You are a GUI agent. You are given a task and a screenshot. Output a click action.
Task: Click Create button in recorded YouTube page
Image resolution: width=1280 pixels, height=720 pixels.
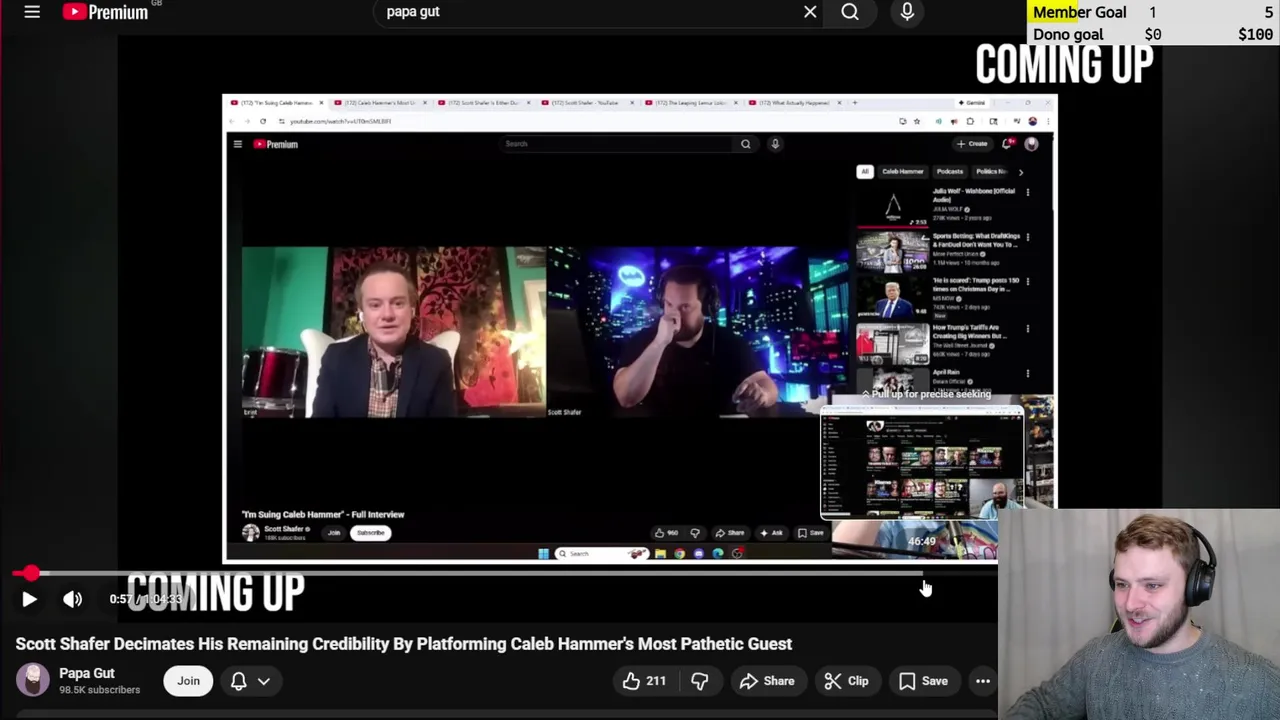(x=973, y=144)
